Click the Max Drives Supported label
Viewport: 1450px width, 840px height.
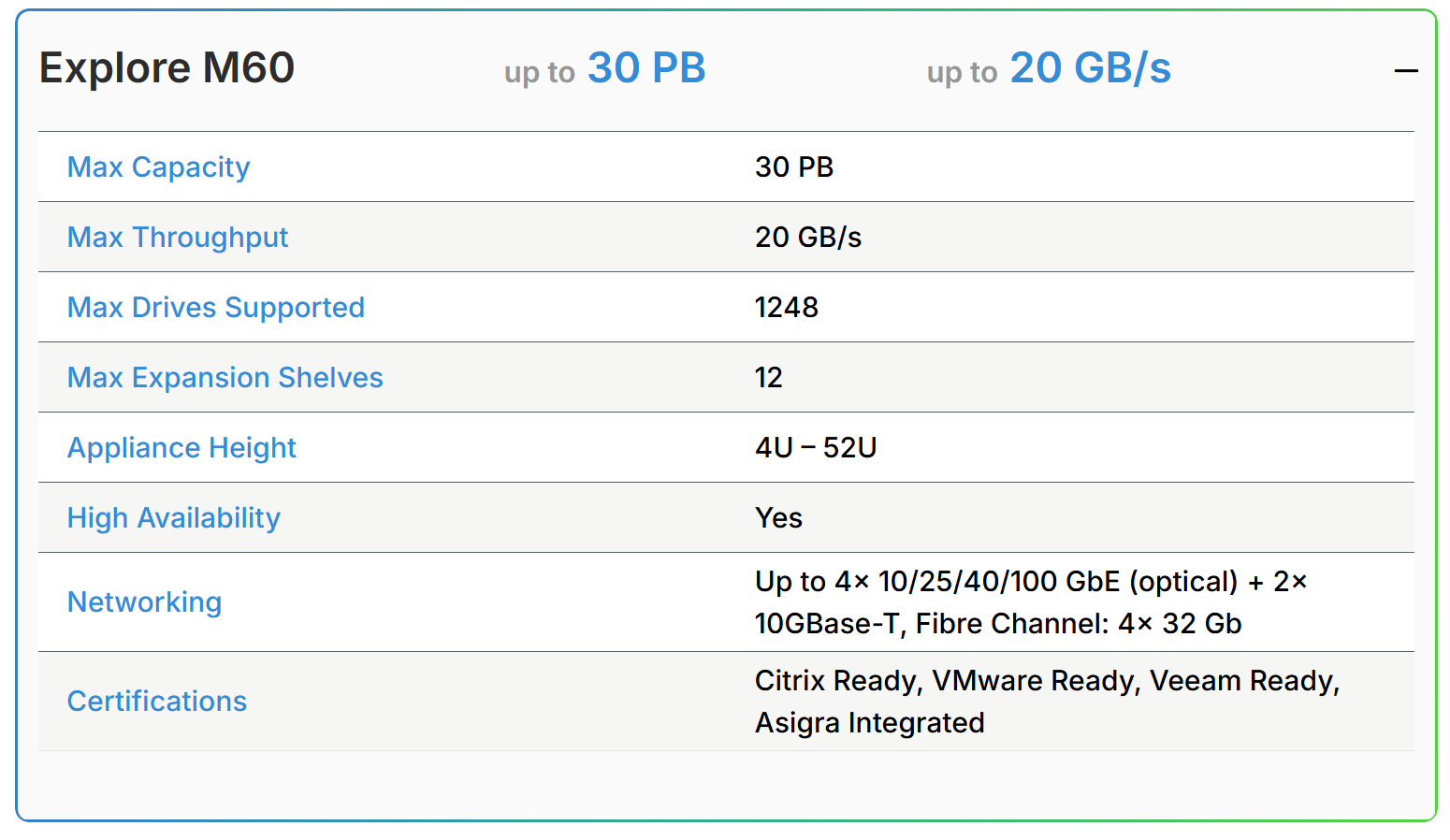point(215,307)
